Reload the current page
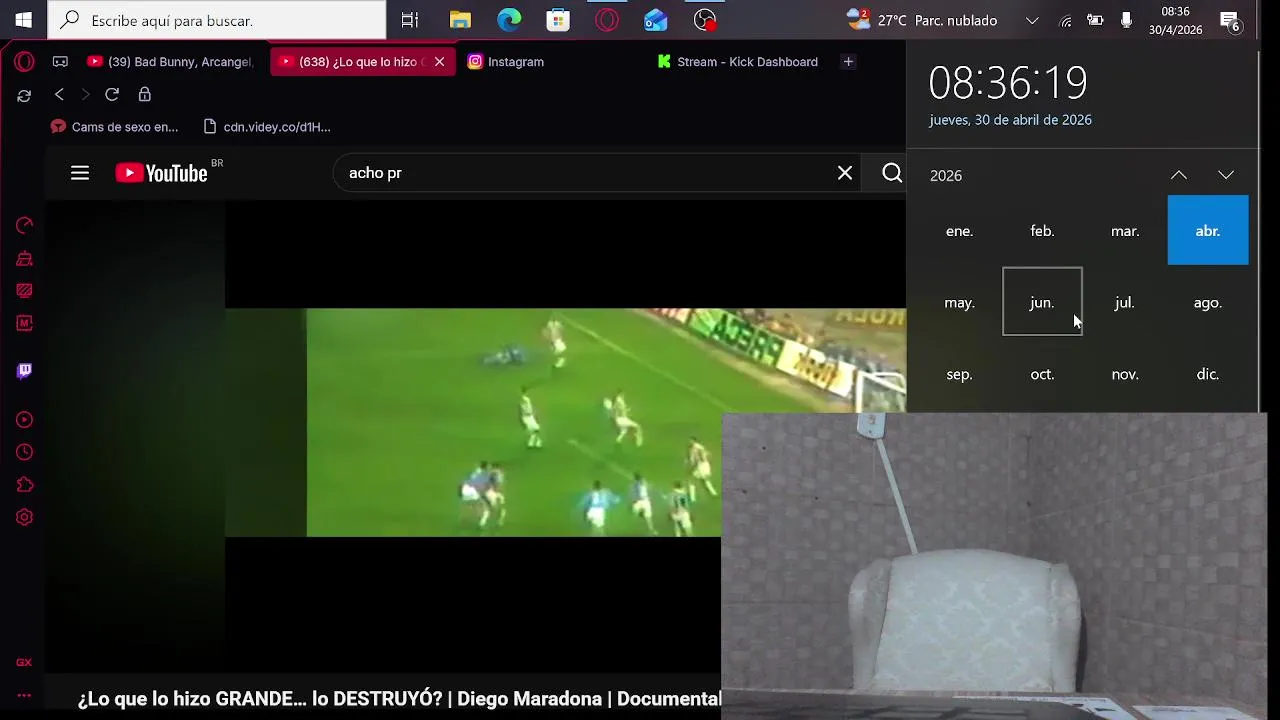 point(112,94)
